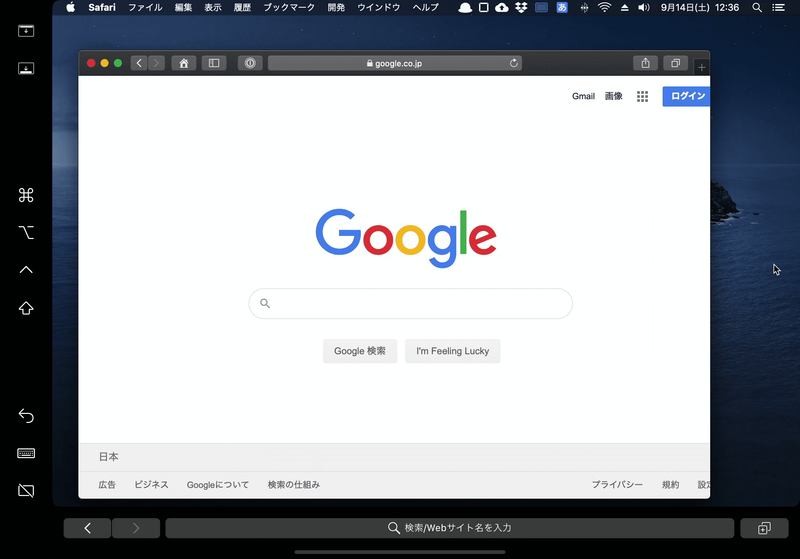Screen dimensions: 800x559
Task: Click the hat-shaped menu bar icon
Action: pyautogui.click(x=465, y=8)
